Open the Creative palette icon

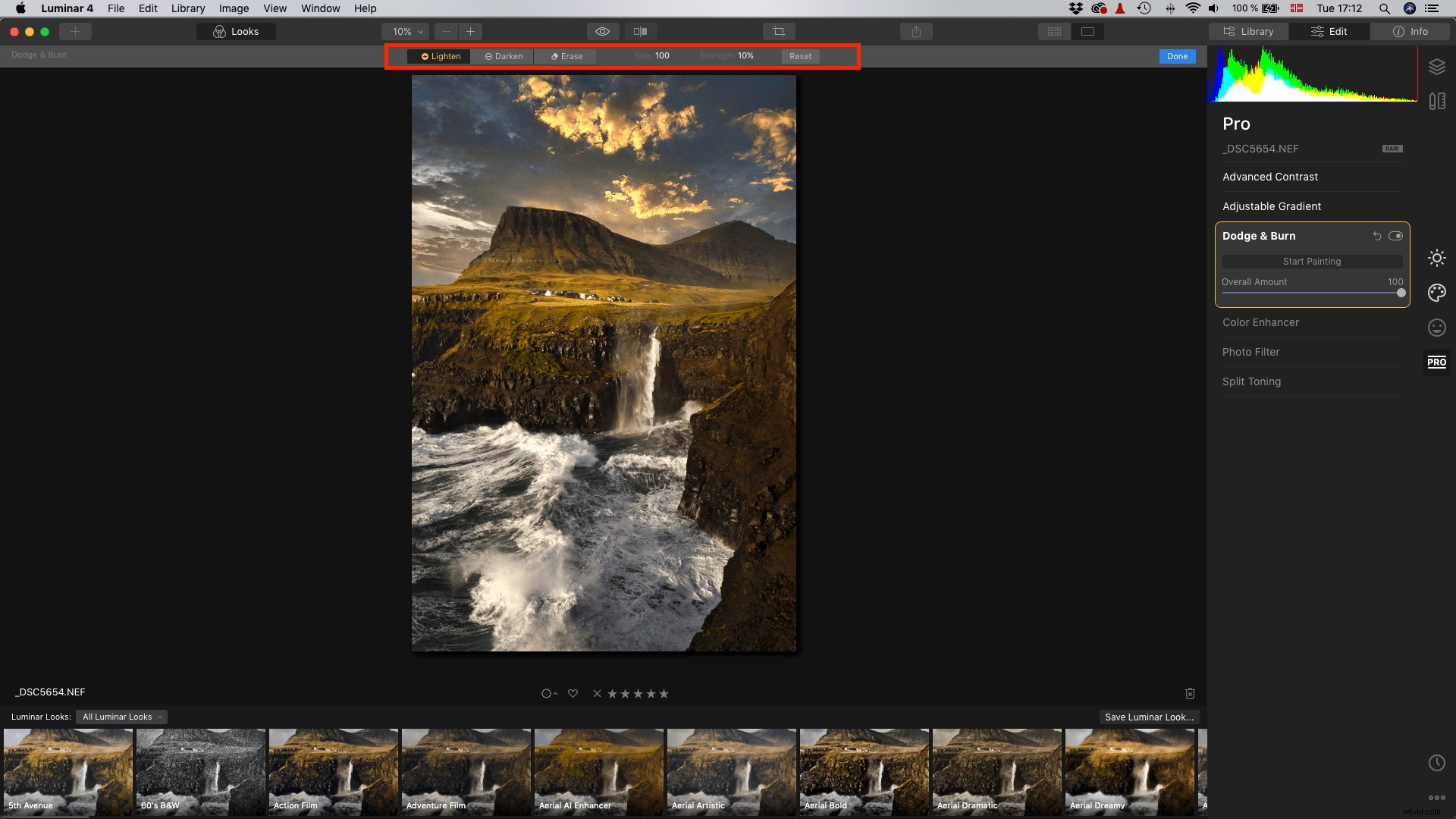pyautogui.click(x=1437, y=293)
